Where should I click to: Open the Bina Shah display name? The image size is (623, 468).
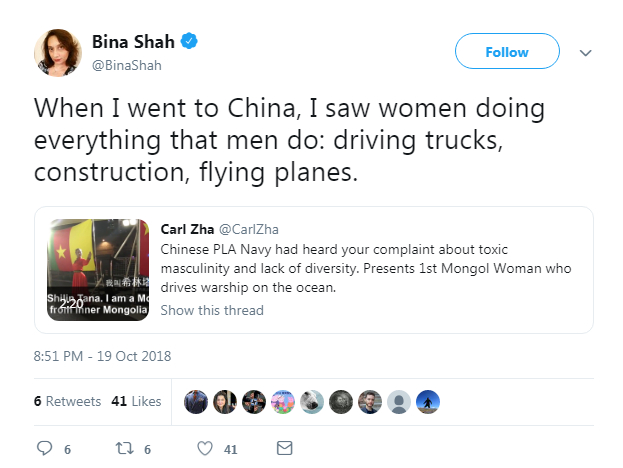(x=133, y=42)
